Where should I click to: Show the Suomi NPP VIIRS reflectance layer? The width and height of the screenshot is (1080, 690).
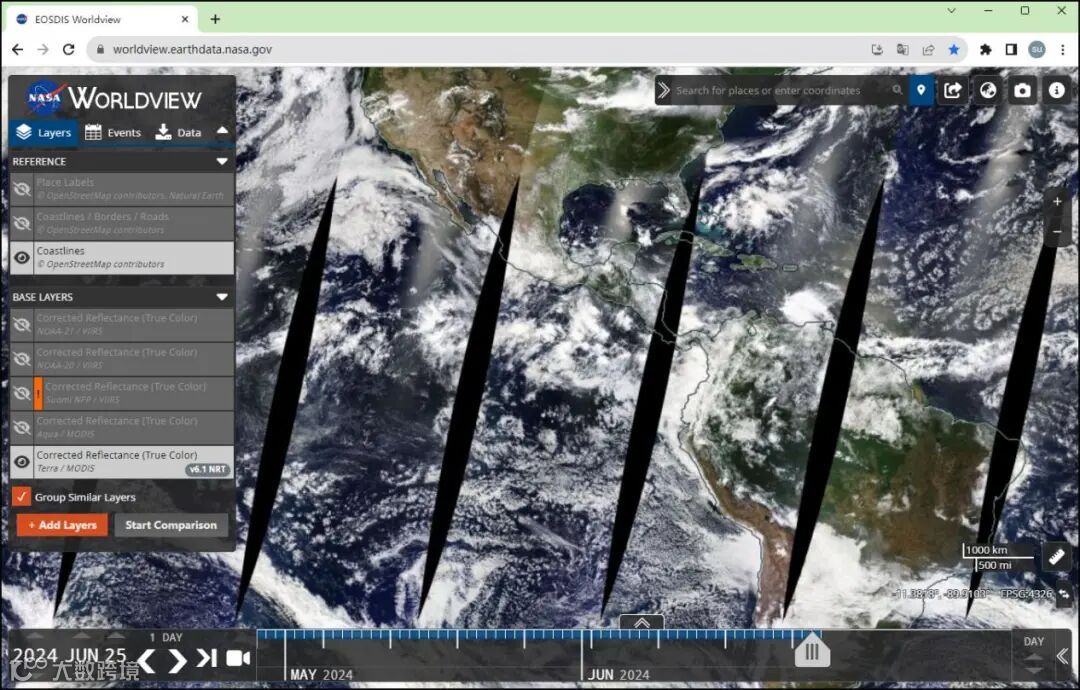22,393
